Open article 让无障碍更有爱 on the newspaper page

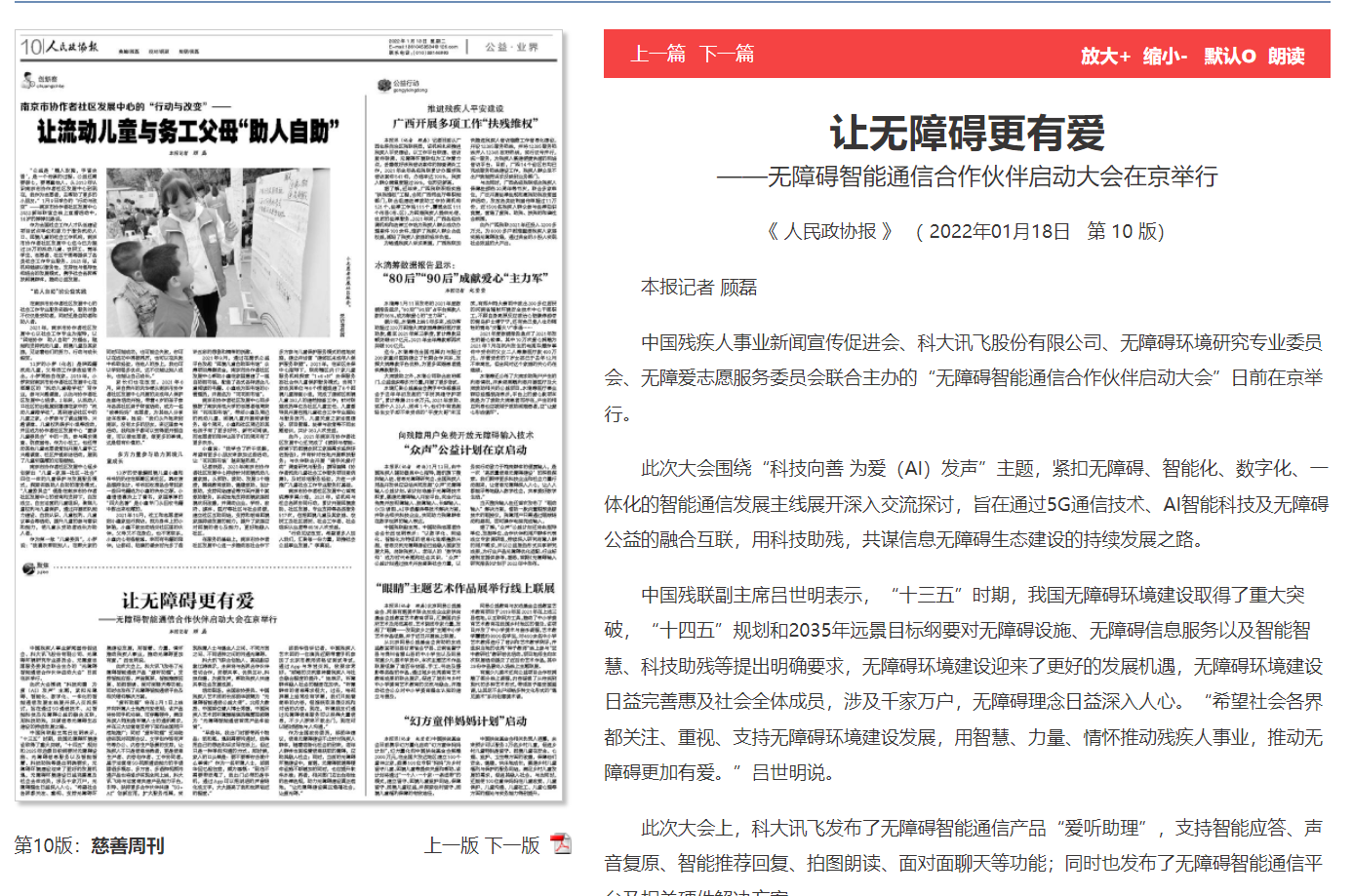(187, 600)
